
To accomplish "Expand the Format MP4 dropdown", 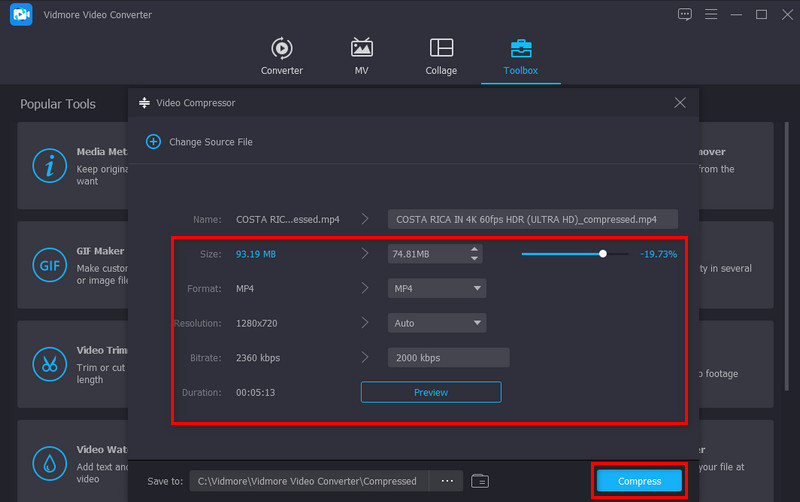I will (437, 289).
